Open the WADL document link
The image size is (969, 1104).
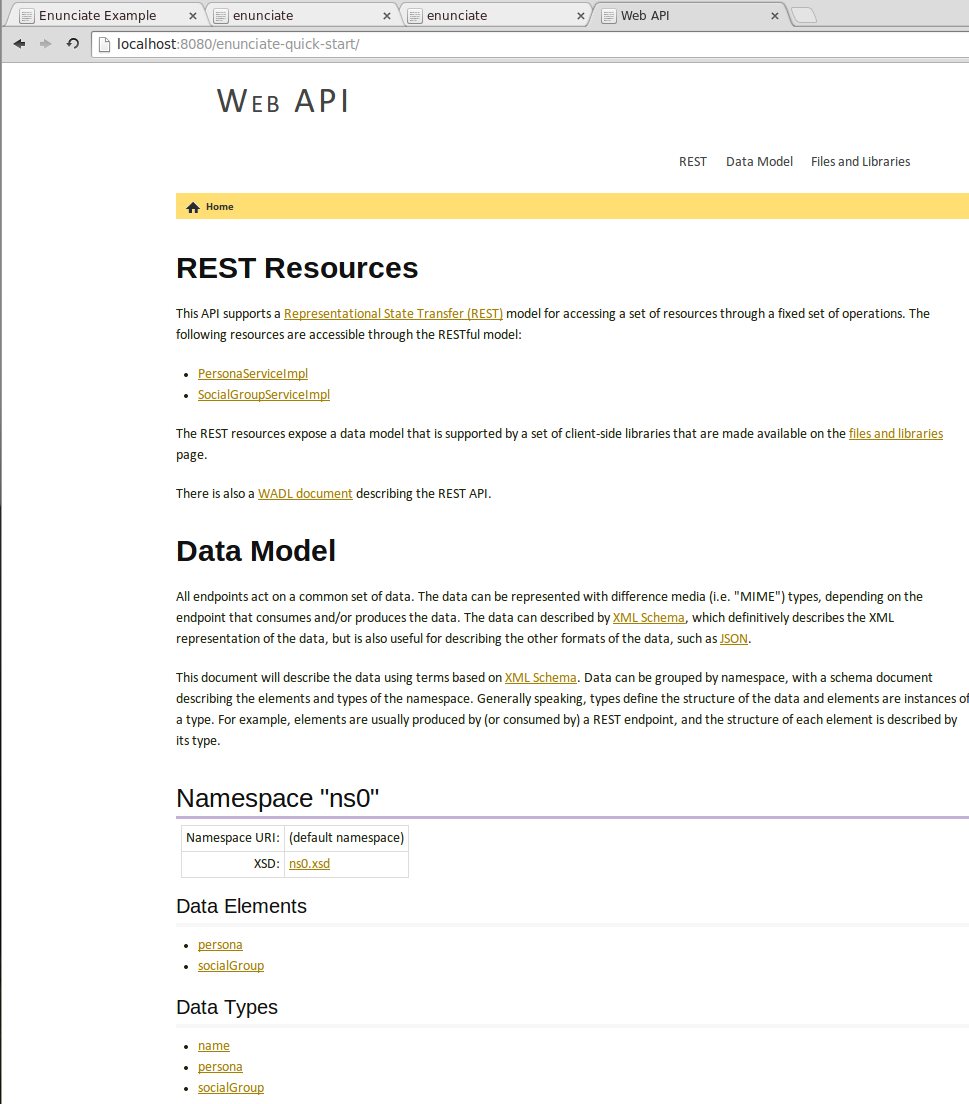pos(305,494)
